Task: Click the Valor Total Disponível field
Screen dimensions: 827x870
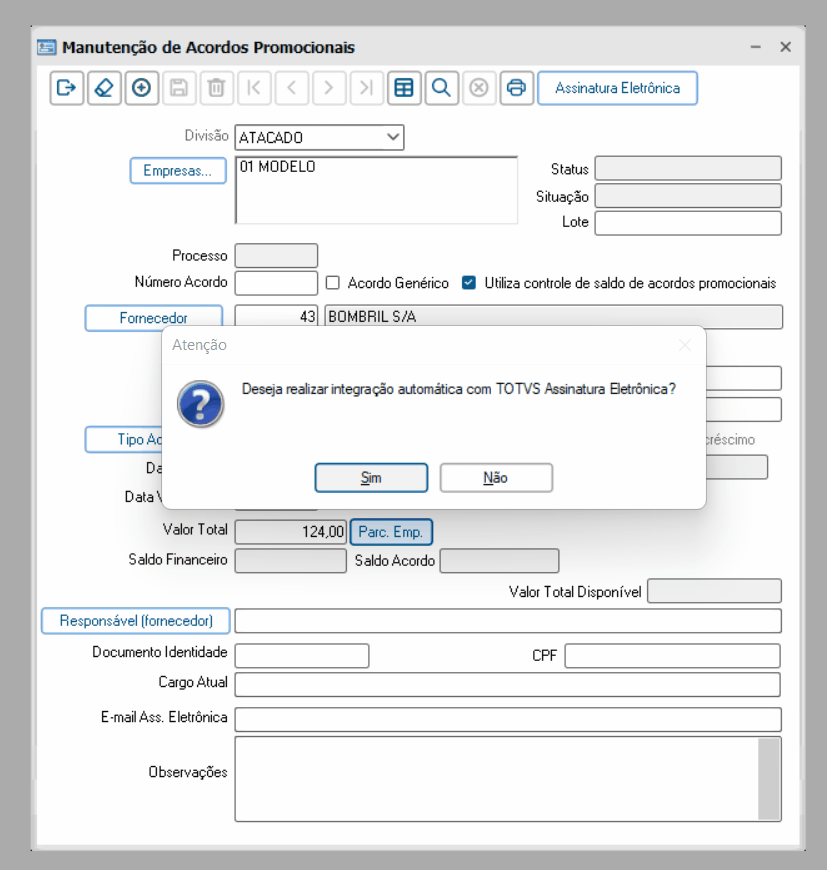Action: [714, 591]
